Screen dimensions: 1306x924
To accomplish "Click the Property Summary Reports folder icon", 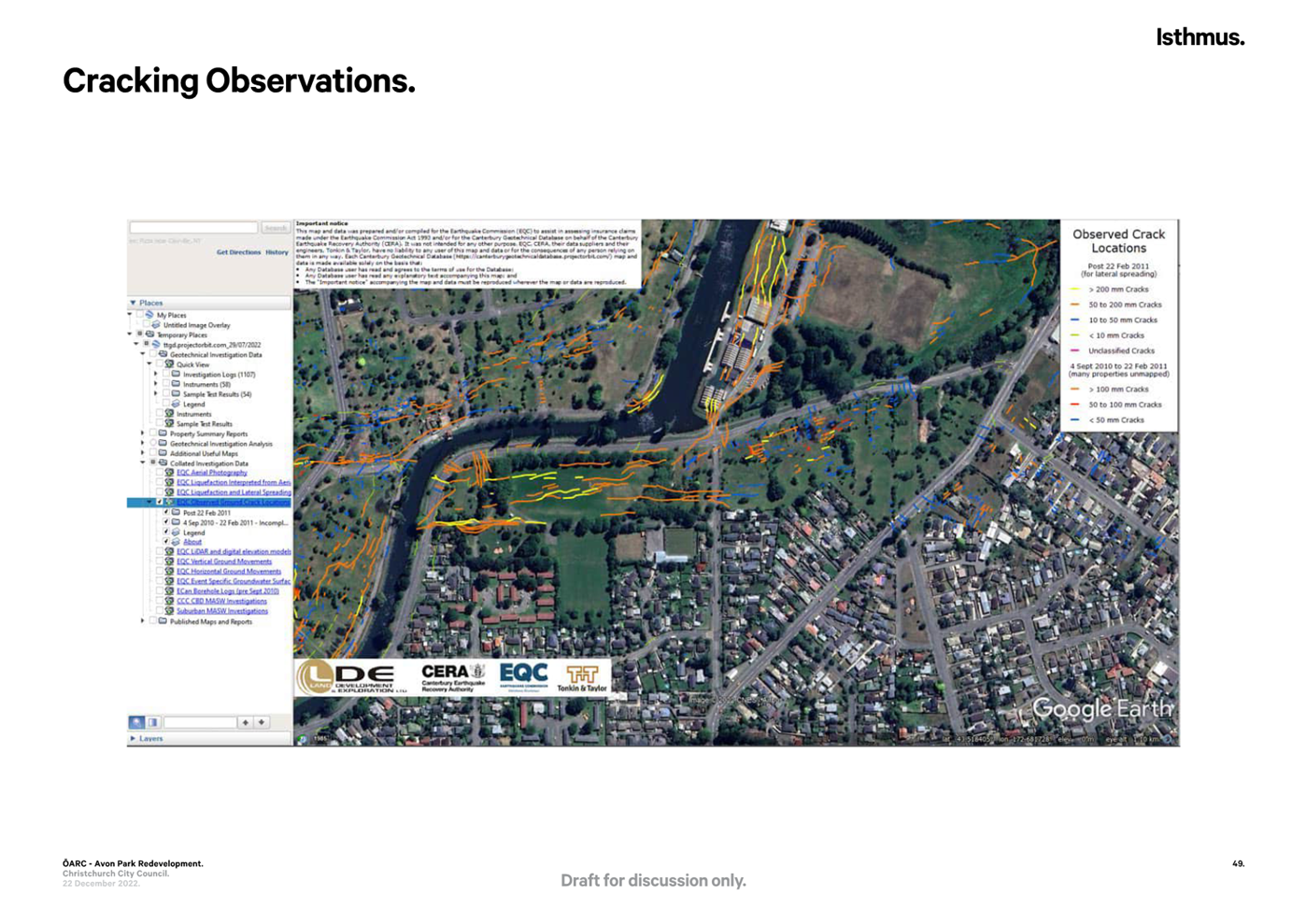I will pyautogui.click(x=163, y=434).
